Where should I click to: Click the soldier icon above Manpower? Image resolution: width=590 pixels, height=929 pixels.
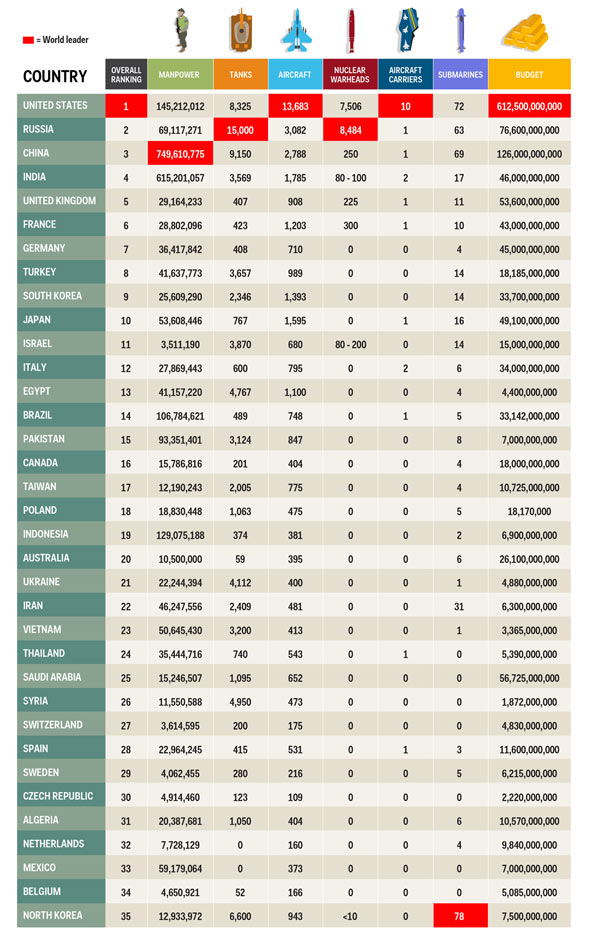(182, 31)
